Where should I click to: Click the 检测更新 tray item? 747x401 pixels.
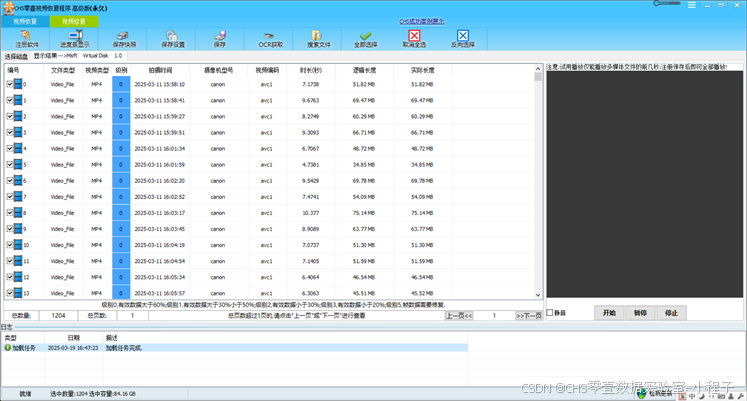[x=656, y=394]
